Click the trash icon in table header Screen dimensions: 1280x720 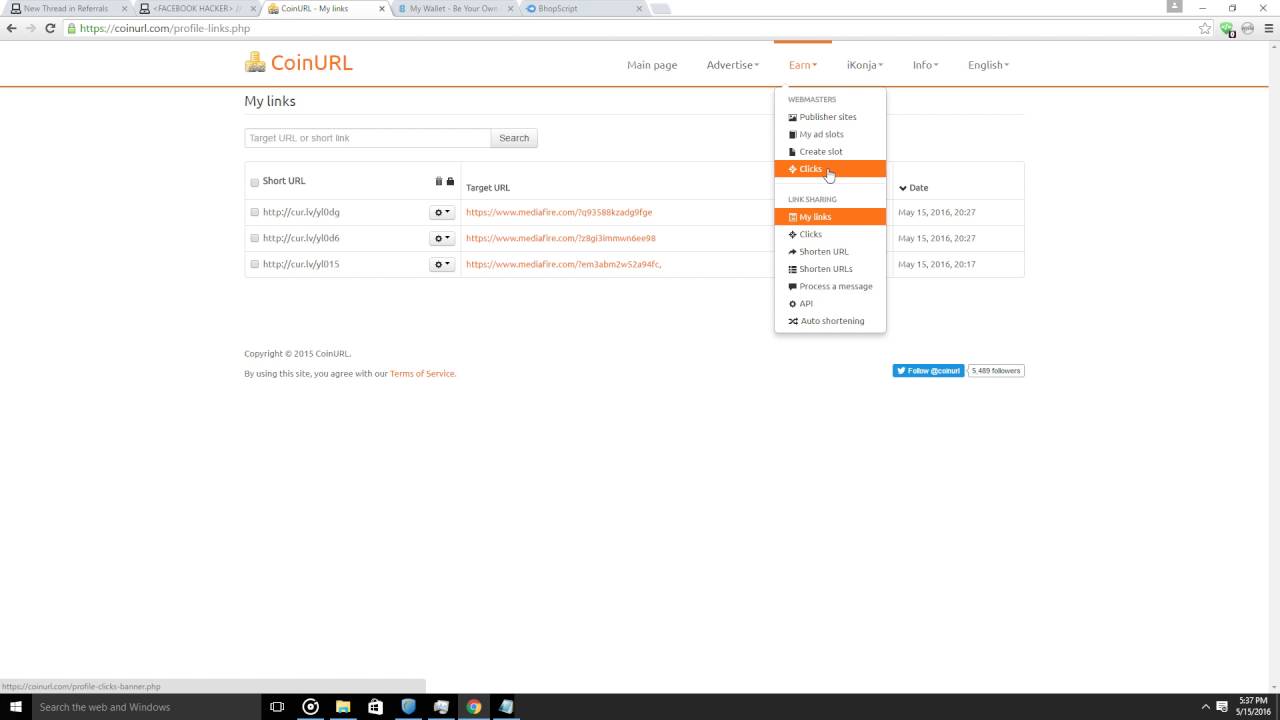click(x=438, y=181)
